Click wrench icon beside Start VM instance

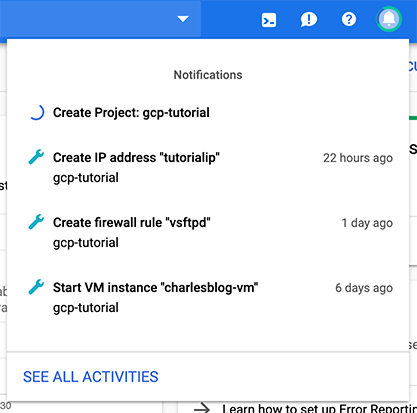pyautogui.click(x=36, y=287)
